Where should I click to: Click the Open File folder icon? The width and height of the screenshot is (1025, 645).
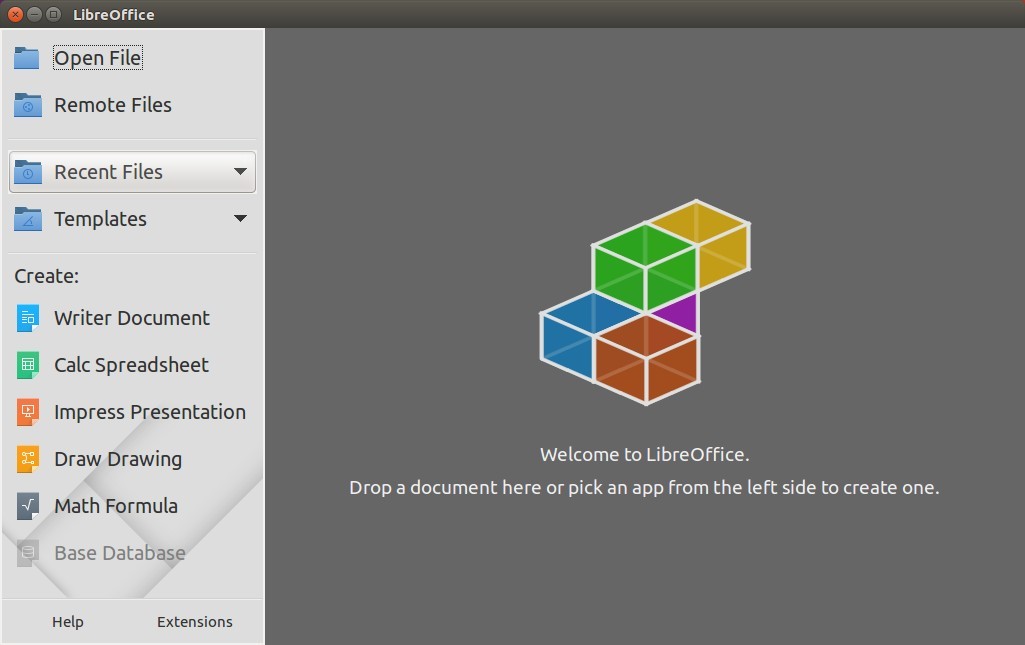(27, 58)
